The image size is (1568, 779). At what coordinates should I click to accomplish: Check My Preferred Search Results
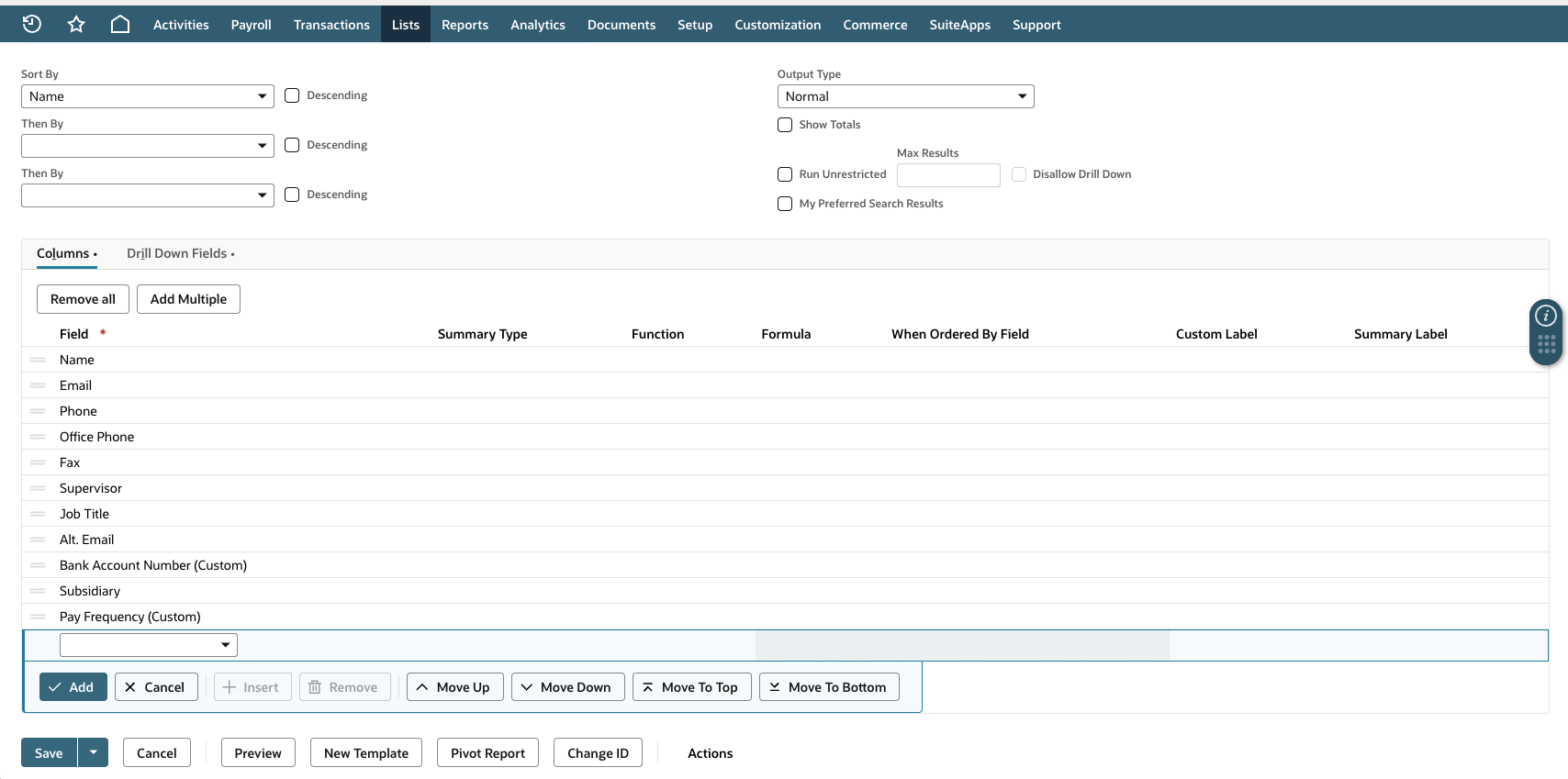tap(785, 204)
